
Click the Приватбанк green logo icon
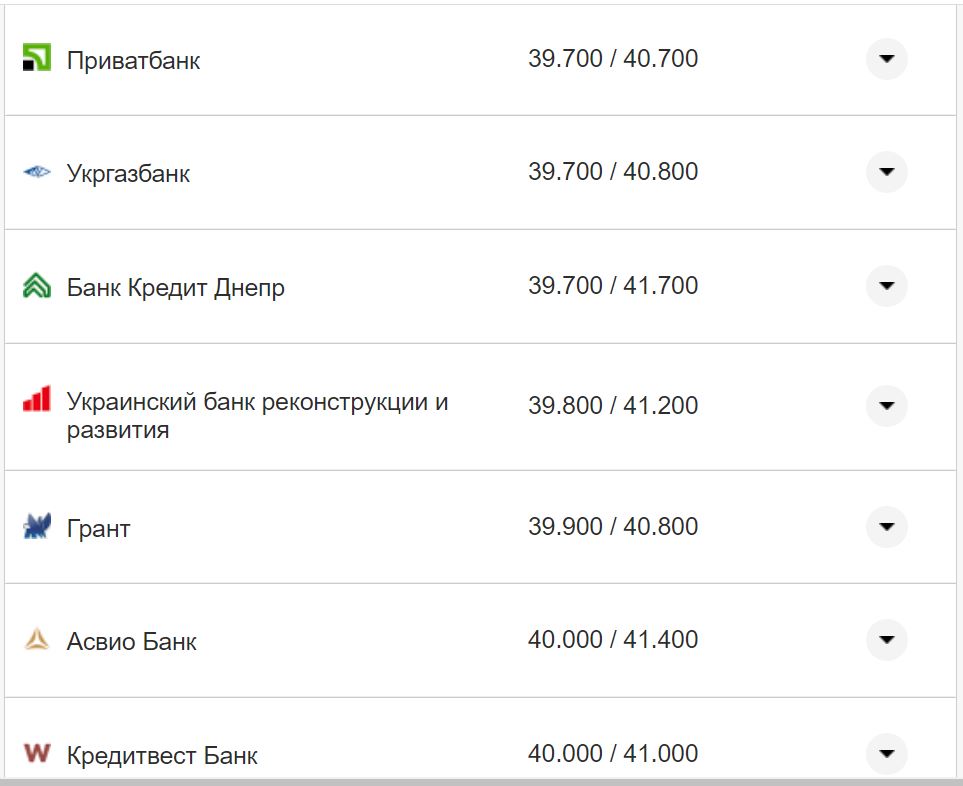pyautogui.click(x=39, y=56)
